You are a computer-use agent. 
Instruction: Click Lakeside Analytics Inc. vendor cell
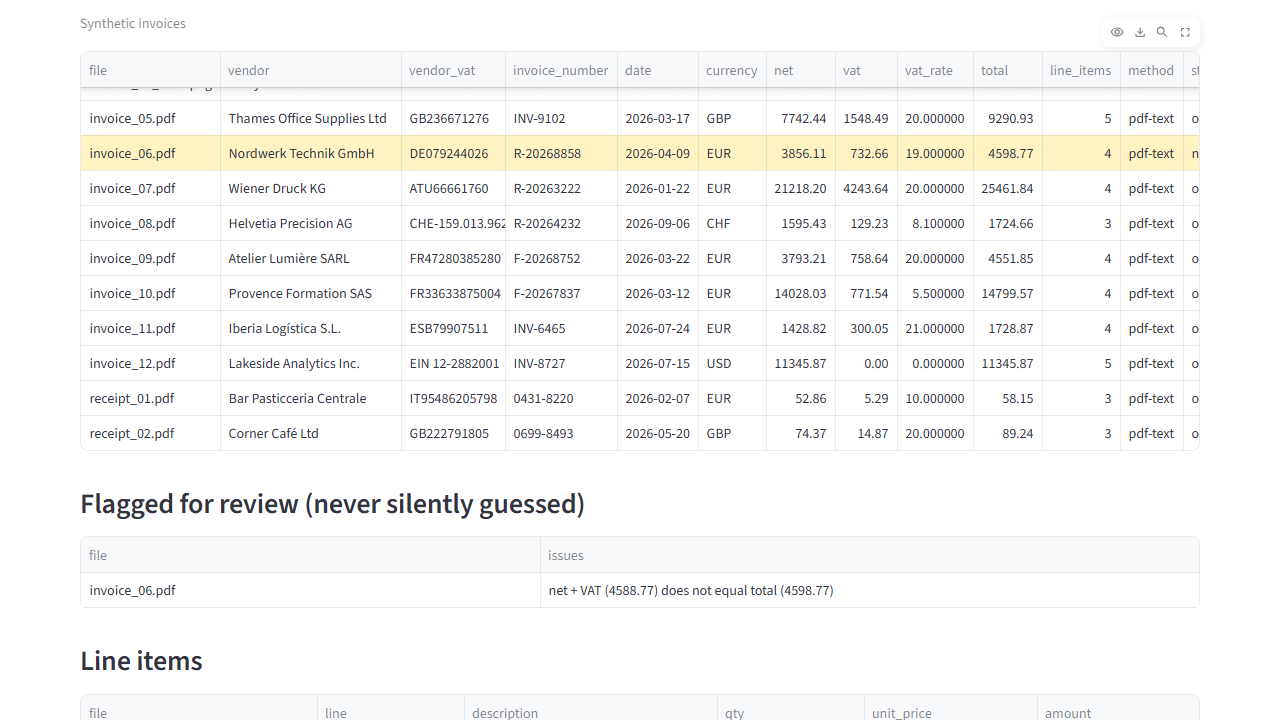311,363
